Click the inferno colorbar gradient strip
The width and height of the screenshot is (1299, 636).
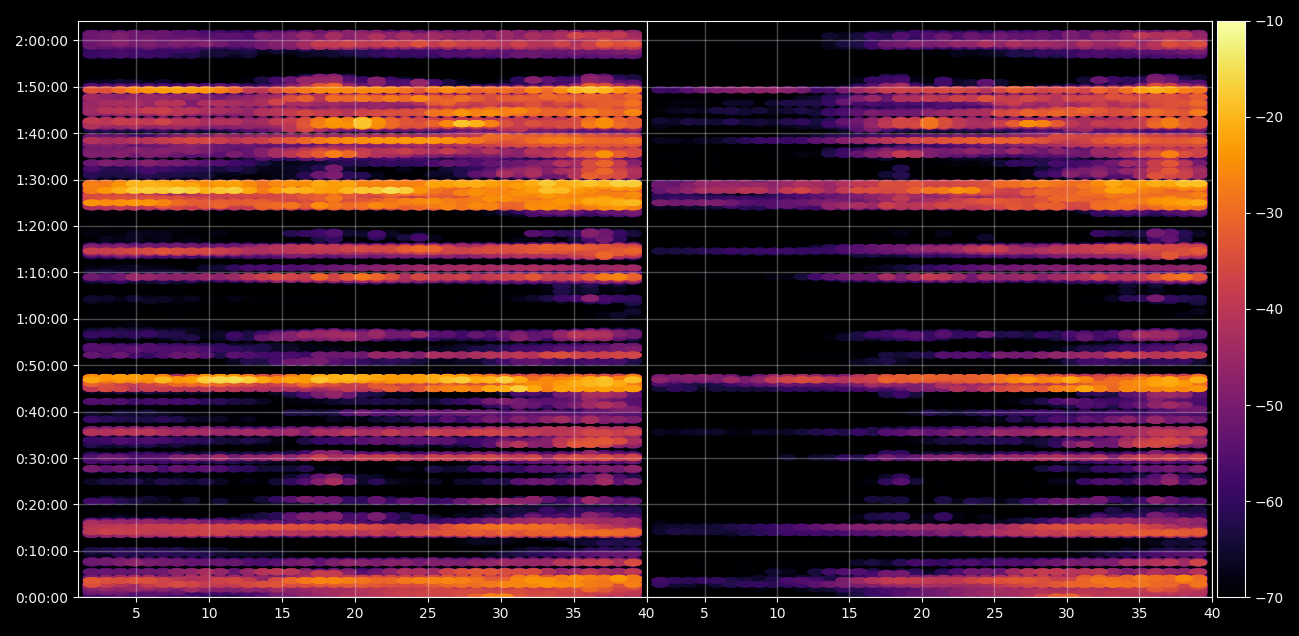pos(1231,309)
